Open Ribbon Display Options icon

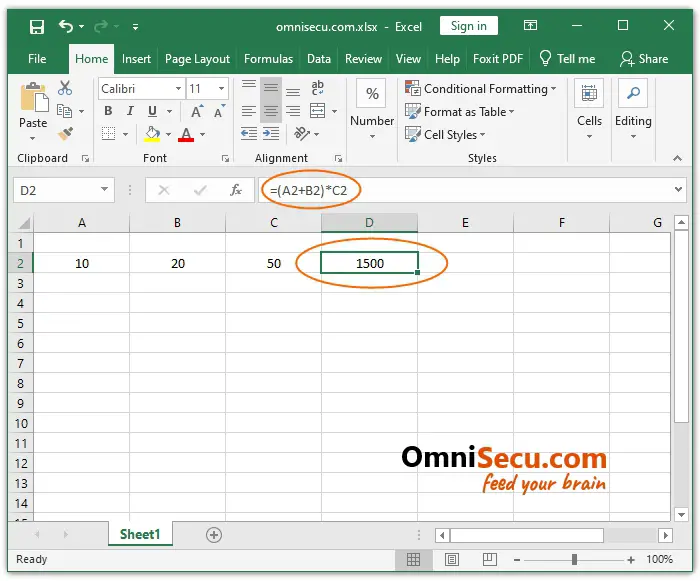click(530, 25)
